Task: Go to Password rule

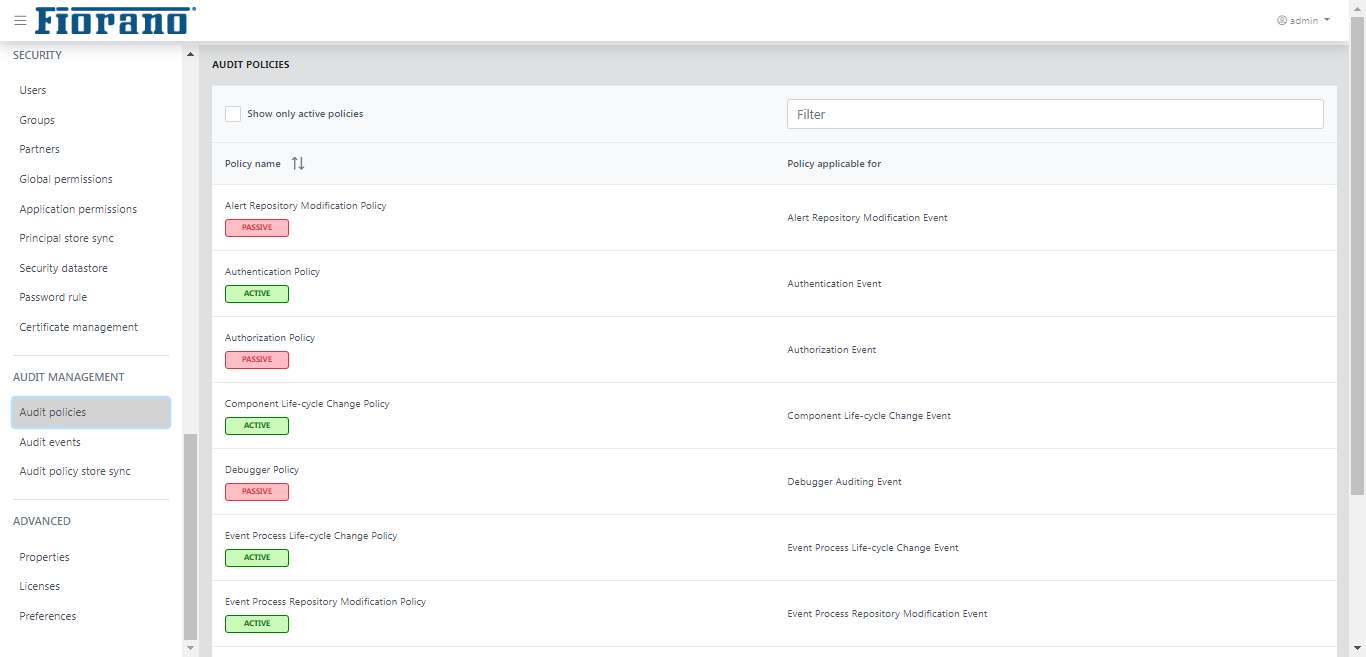Action: coord(53,297)
